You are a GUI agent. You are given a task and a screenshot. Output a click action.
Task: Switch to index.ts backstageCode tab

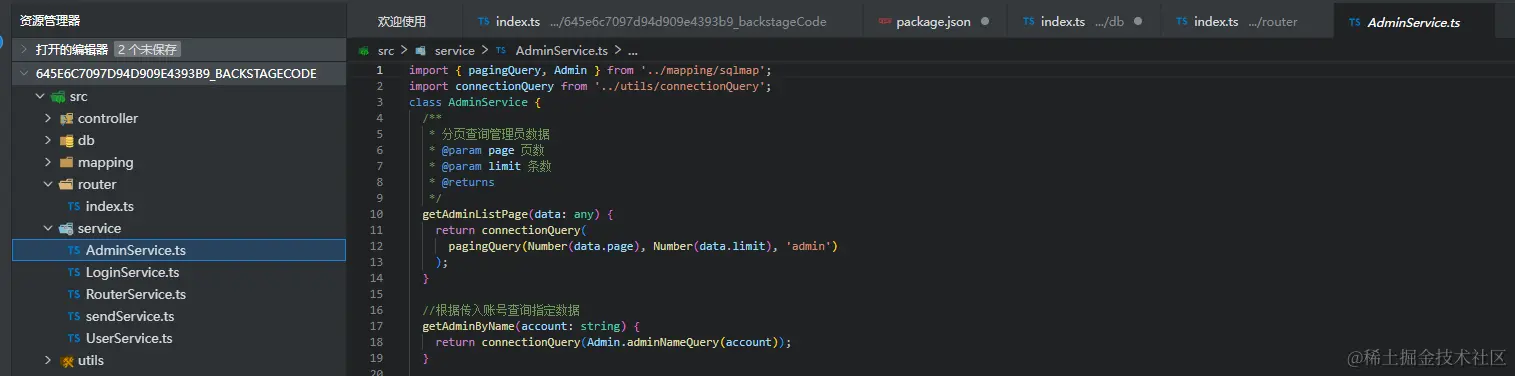coord(663,21)
